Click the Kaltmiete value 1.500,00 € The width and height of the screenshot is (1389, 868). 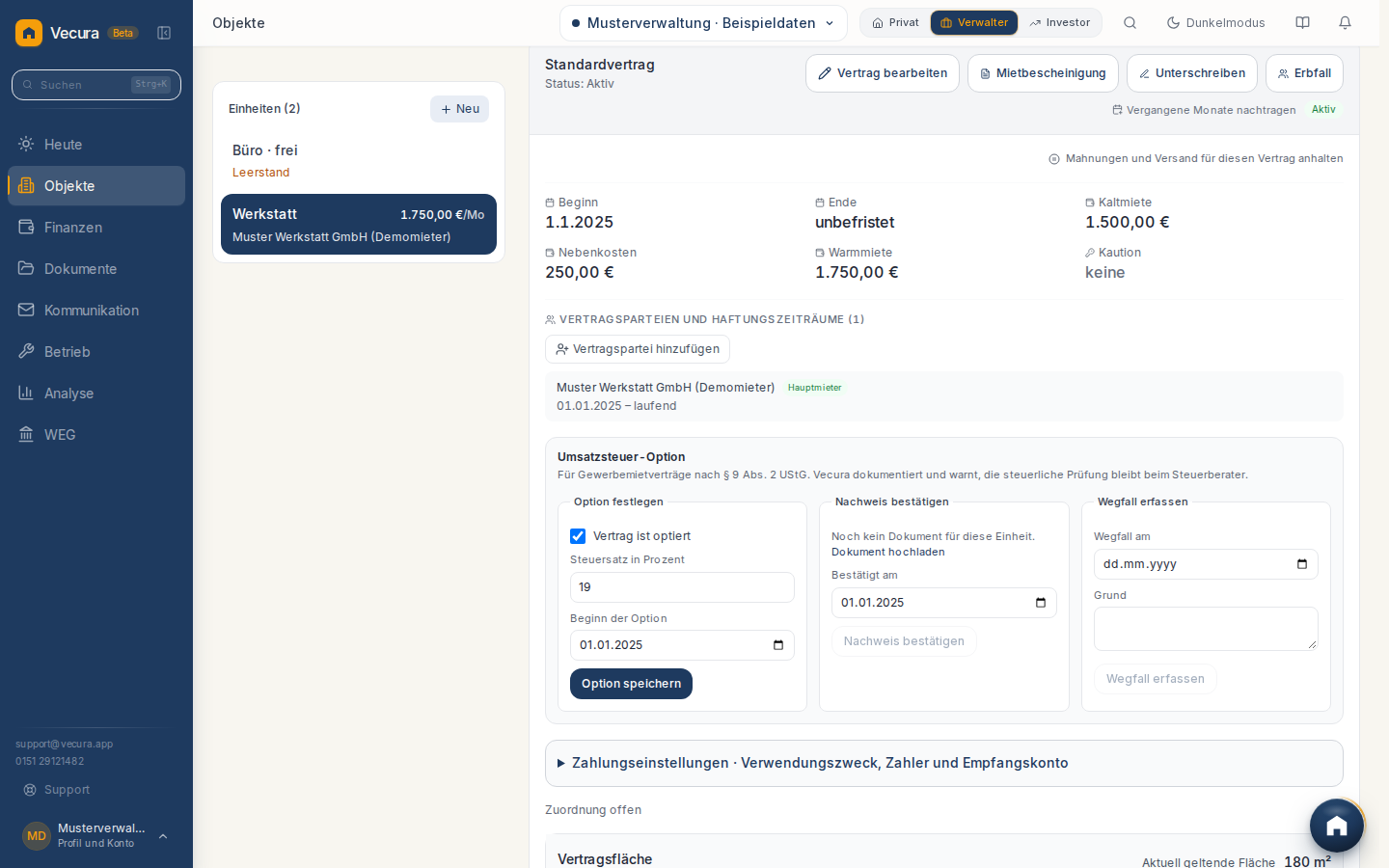[1128, 222]
